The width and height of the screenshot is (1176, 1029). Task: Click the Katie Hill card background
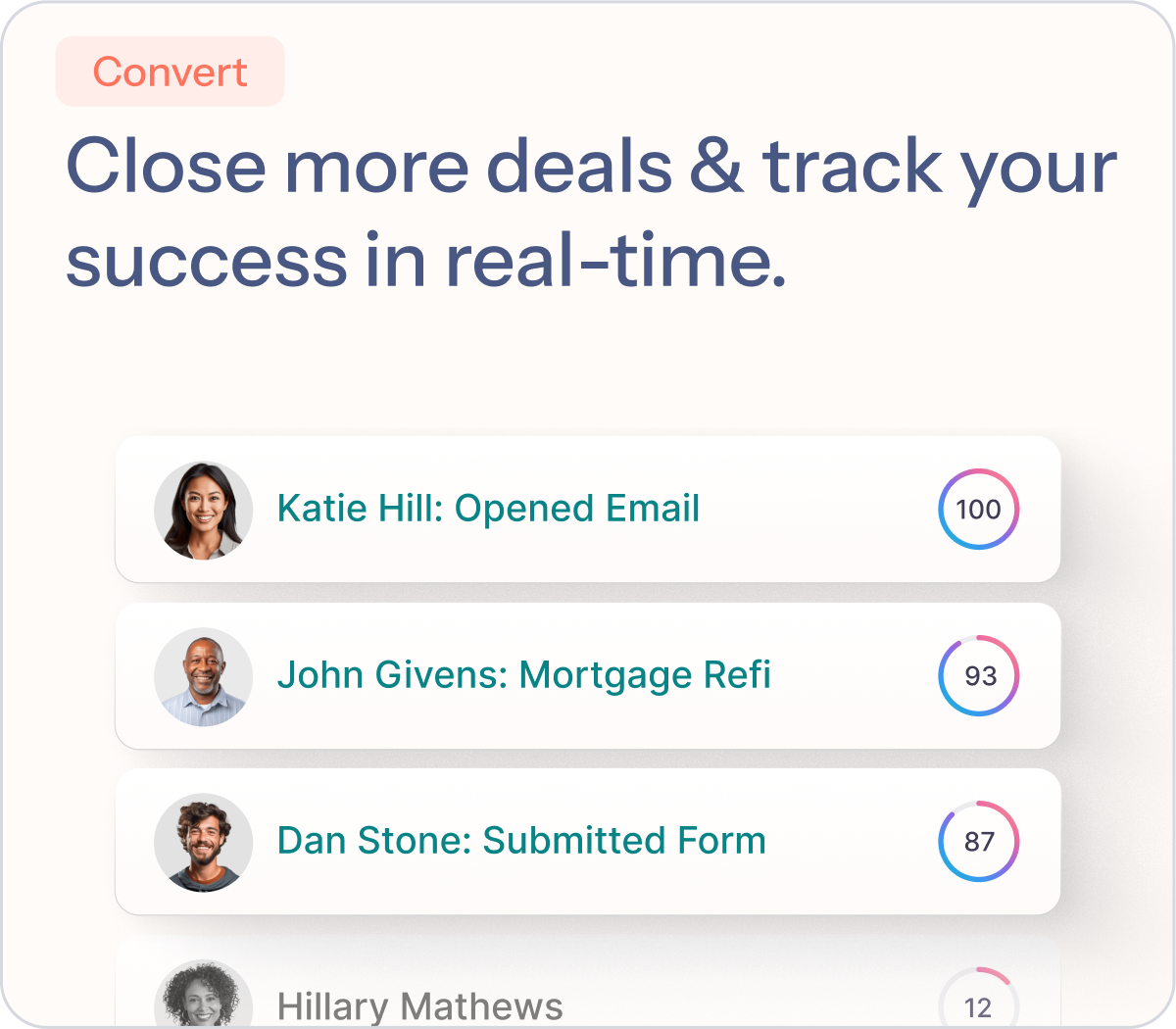(588, 510)
